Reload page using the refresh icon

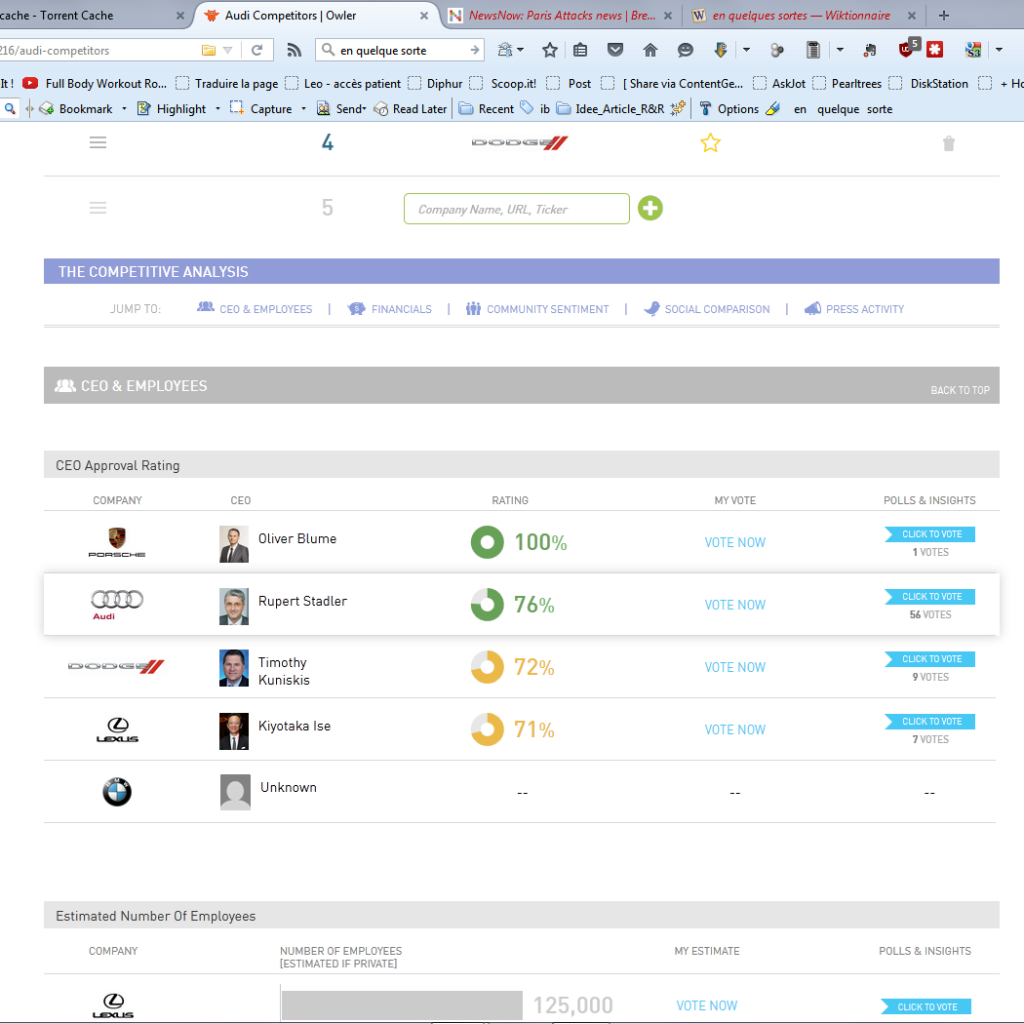tap(257, 50)
